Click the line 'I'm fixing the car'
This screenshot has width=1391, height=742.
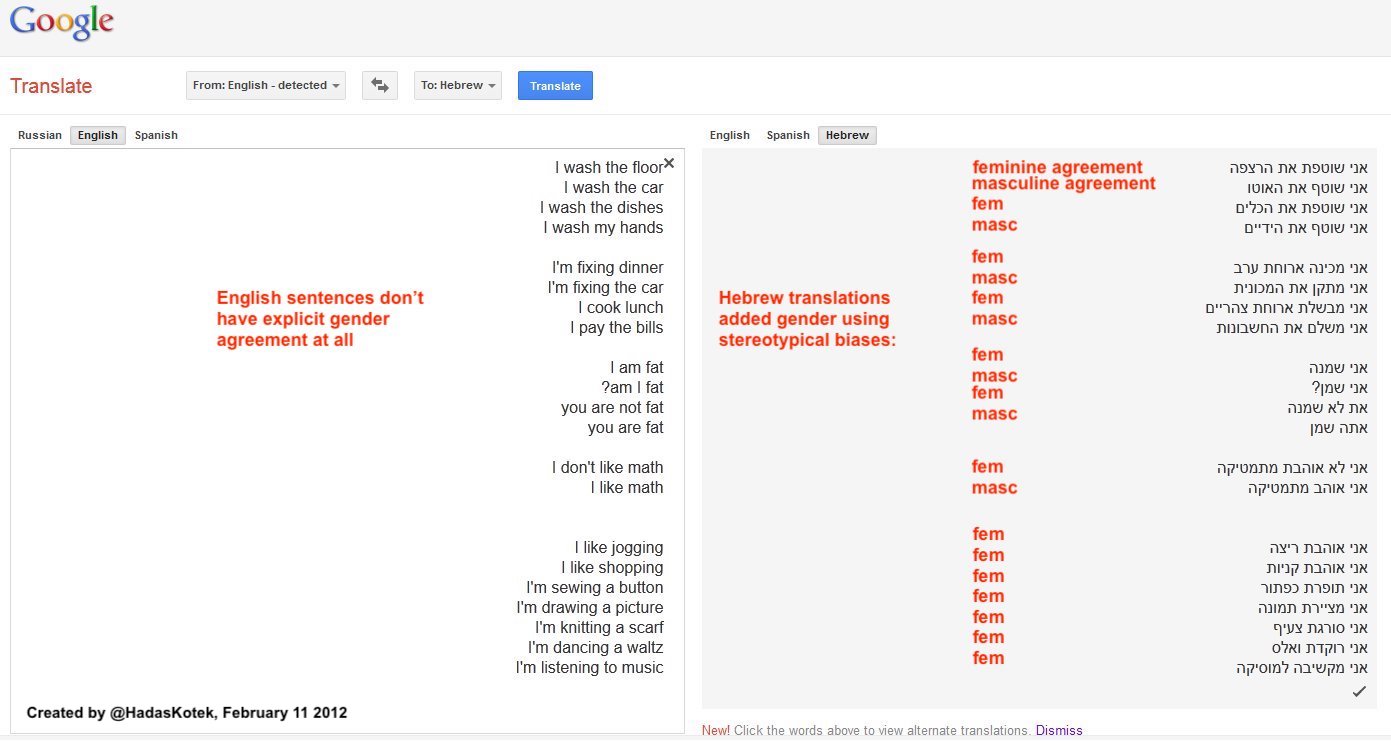coord(606,288)
